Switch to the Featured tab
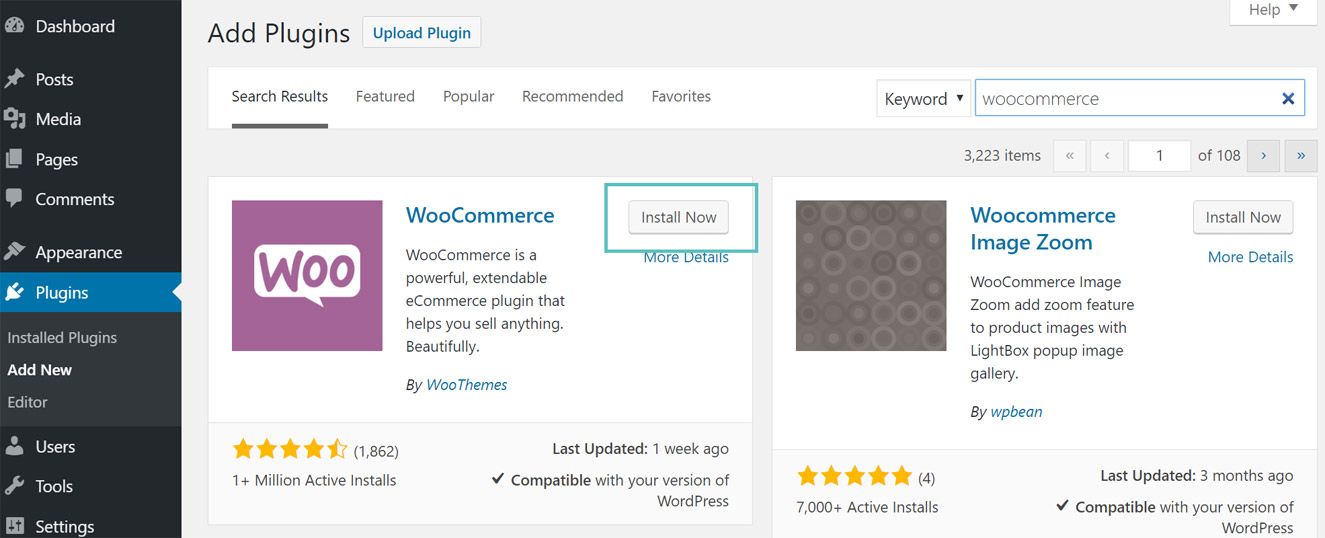The image size is (1325, 538). [x=385, y=96]
